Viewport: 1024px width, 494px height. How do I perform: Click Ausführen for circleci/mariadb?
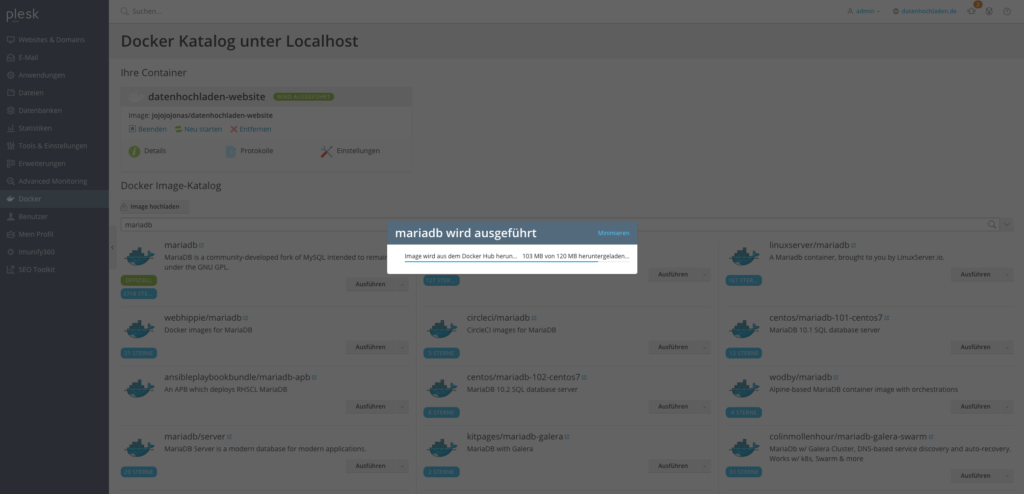coord(673,347)
